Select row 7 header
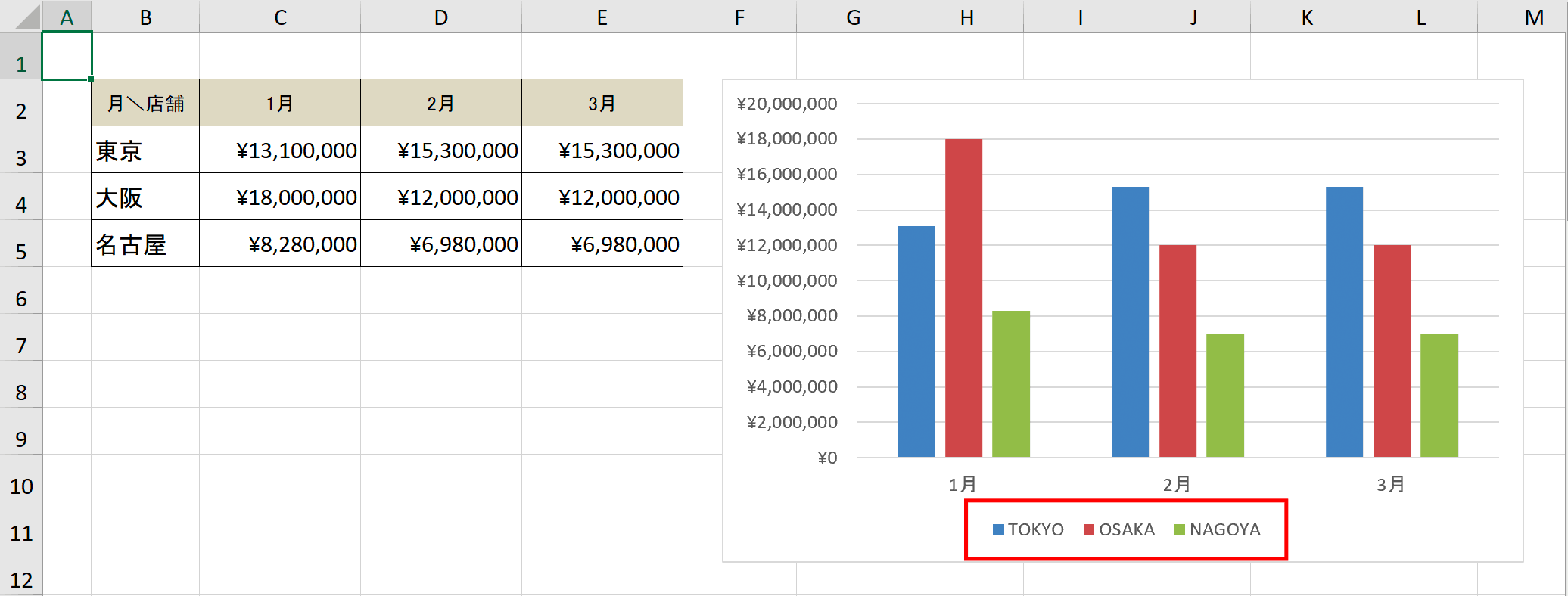The image size is (1568, 596). coord(21,337)
